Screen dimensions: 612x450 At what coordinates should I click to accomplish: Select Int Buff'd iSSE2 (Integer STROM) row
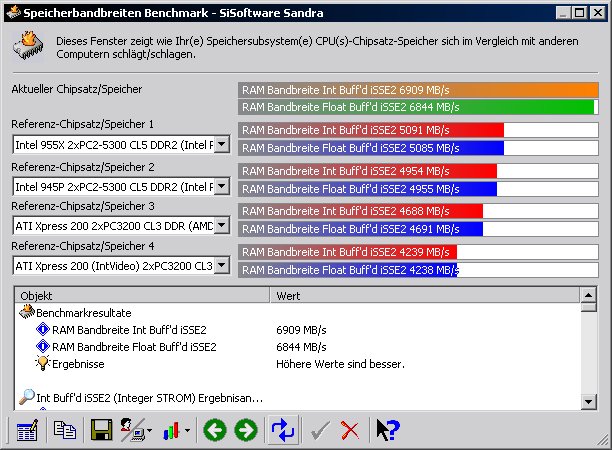pos(149,398)
